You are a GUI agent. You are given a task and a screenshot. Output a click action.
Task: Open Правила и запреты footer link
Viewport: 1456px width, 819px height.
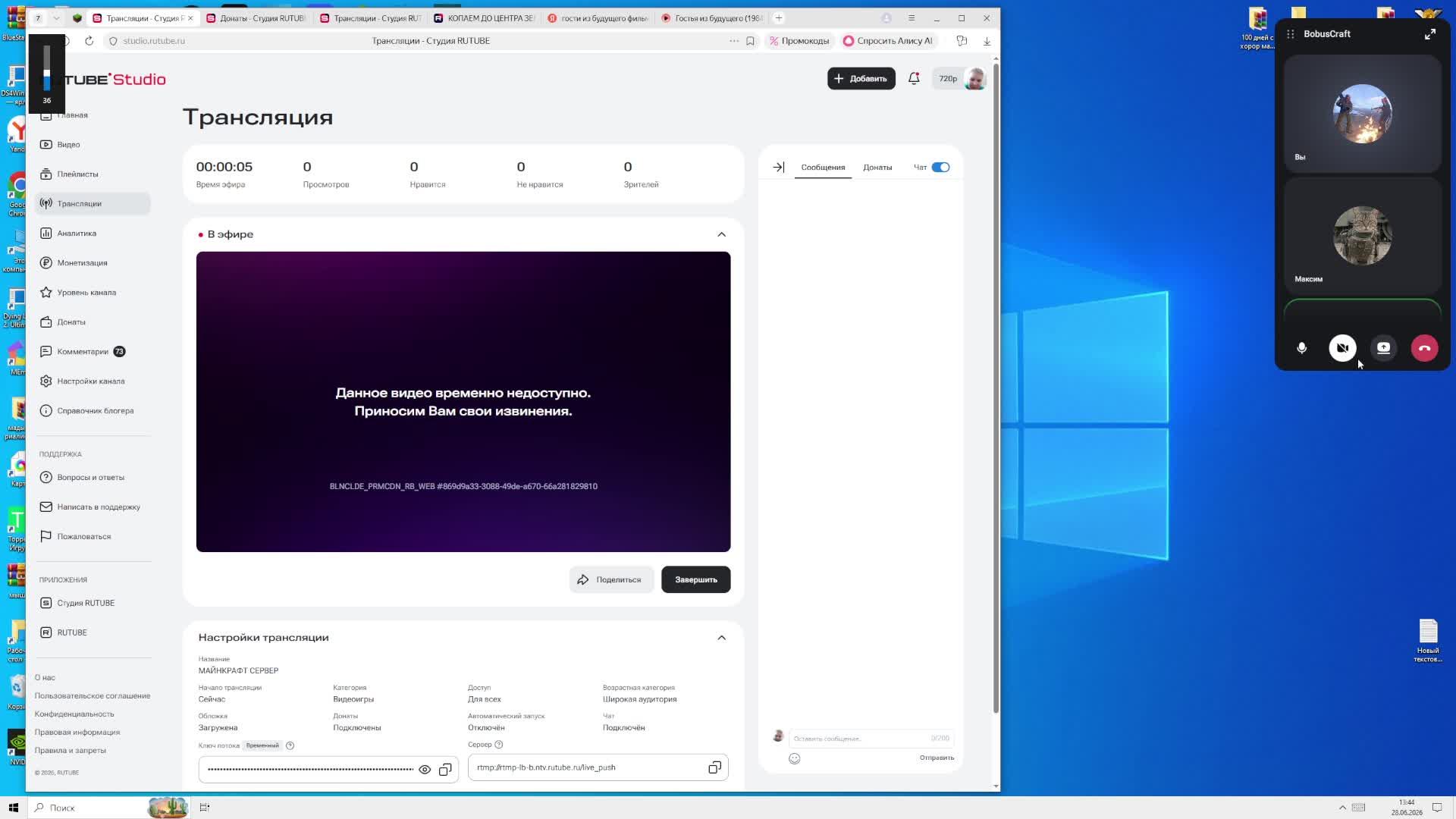[x=70, y=751]
